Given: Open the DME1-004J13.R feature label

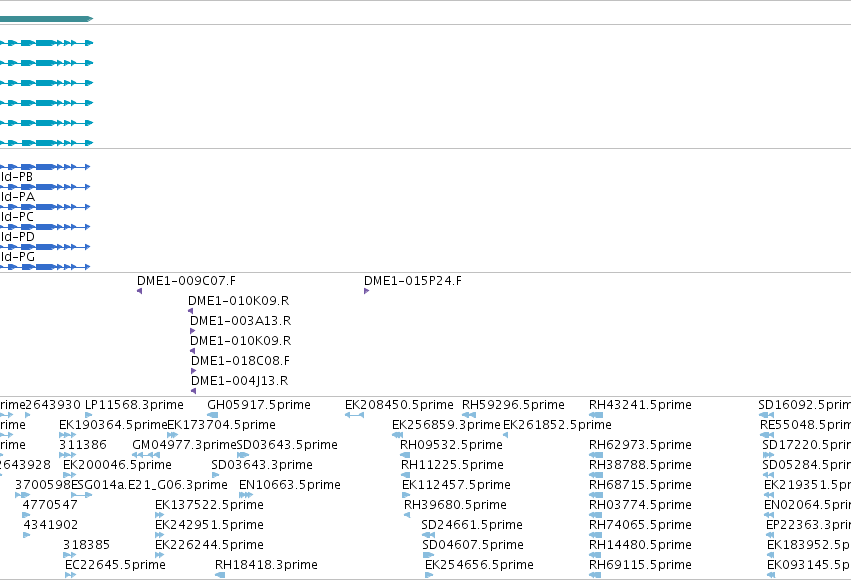Looking at the screenshot, I should pyautogui.click(x=239, y=381).
